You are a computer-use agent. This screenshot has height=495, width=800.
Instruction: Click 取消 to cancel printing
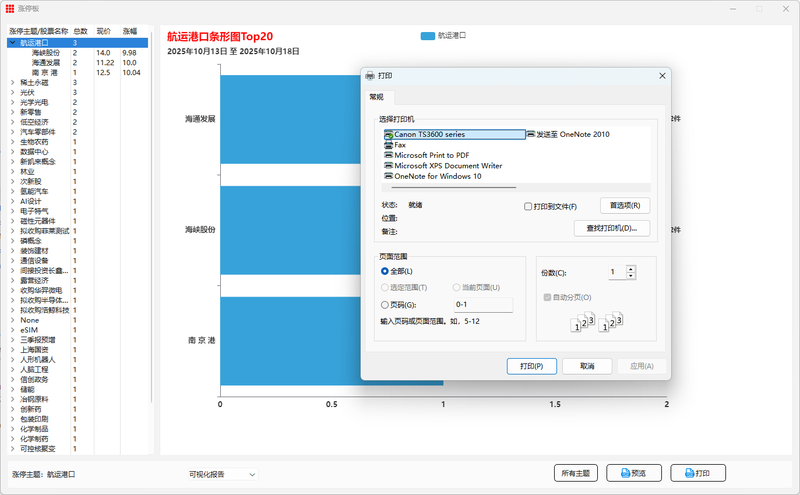point(587,366)
